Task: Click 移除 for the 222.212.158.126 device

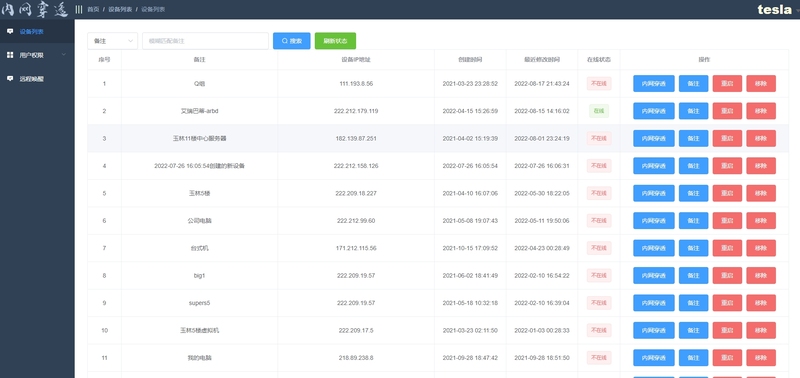Action: coord(761,166)
